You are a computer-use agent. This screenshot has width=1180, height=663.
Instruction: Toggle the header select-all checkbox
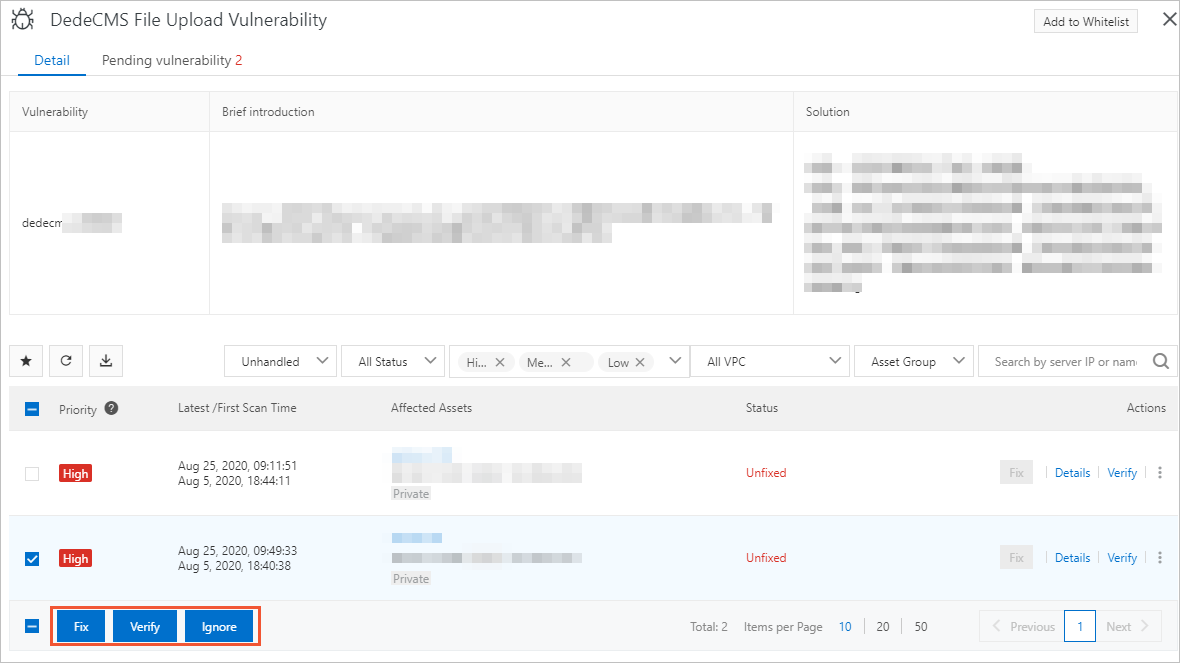[x=32, y=409]
